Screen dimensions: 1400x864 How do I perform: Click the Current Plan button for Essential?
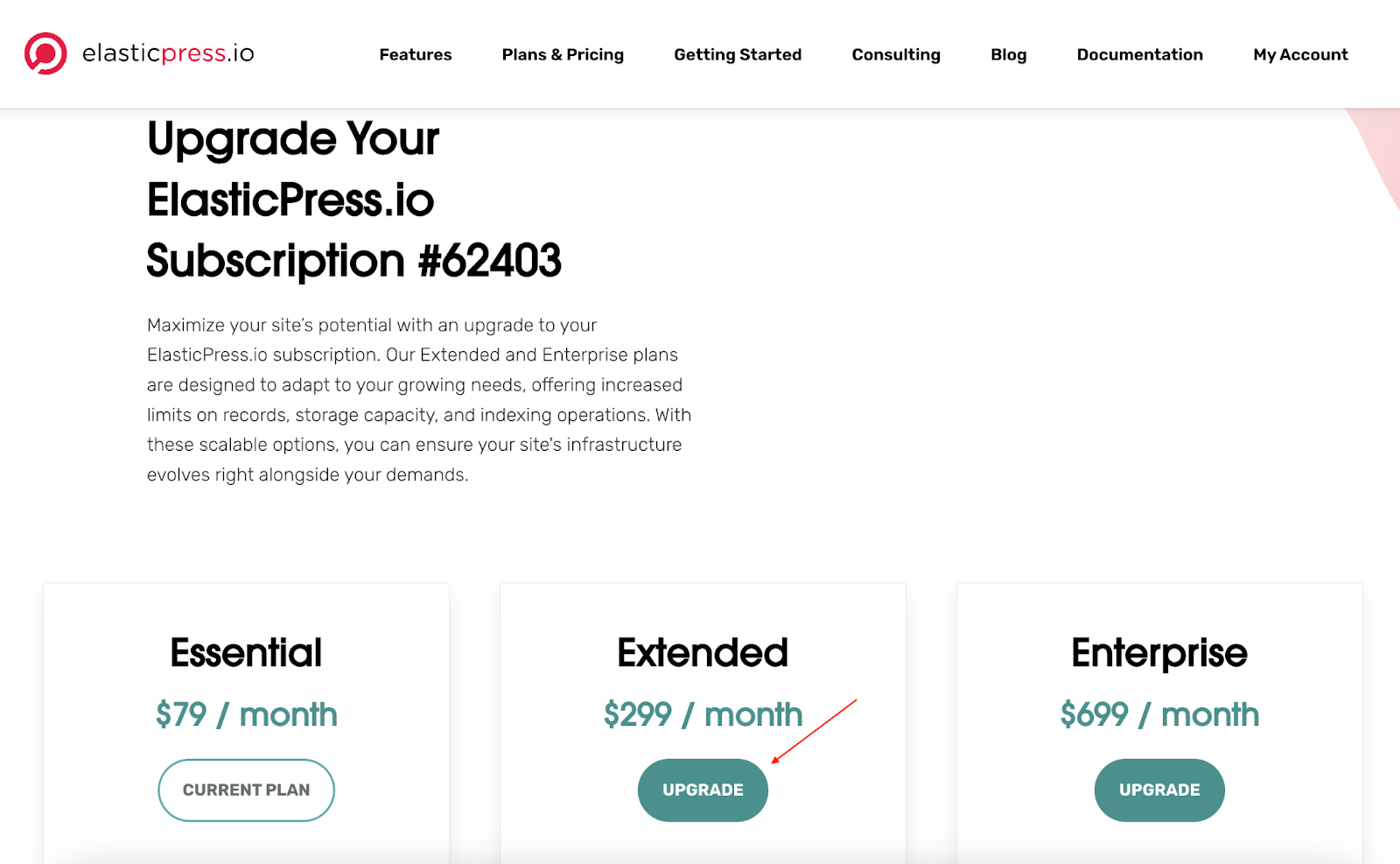(x=246, y=789)
